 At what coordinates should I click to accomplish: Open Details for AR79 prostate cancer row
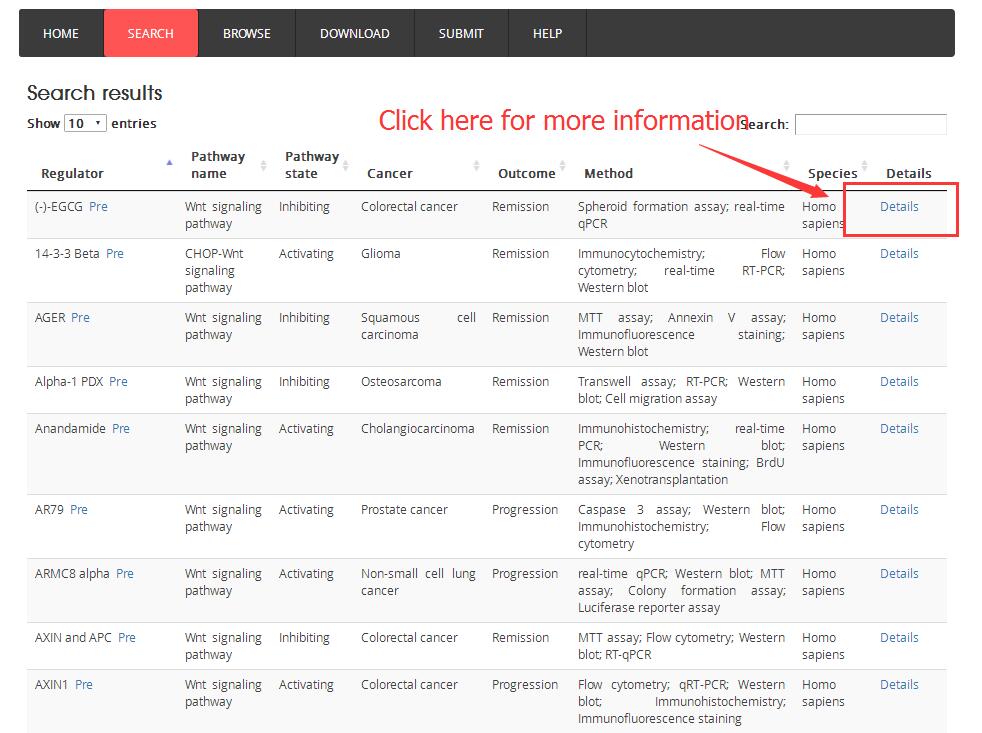[x=899, y=510]
